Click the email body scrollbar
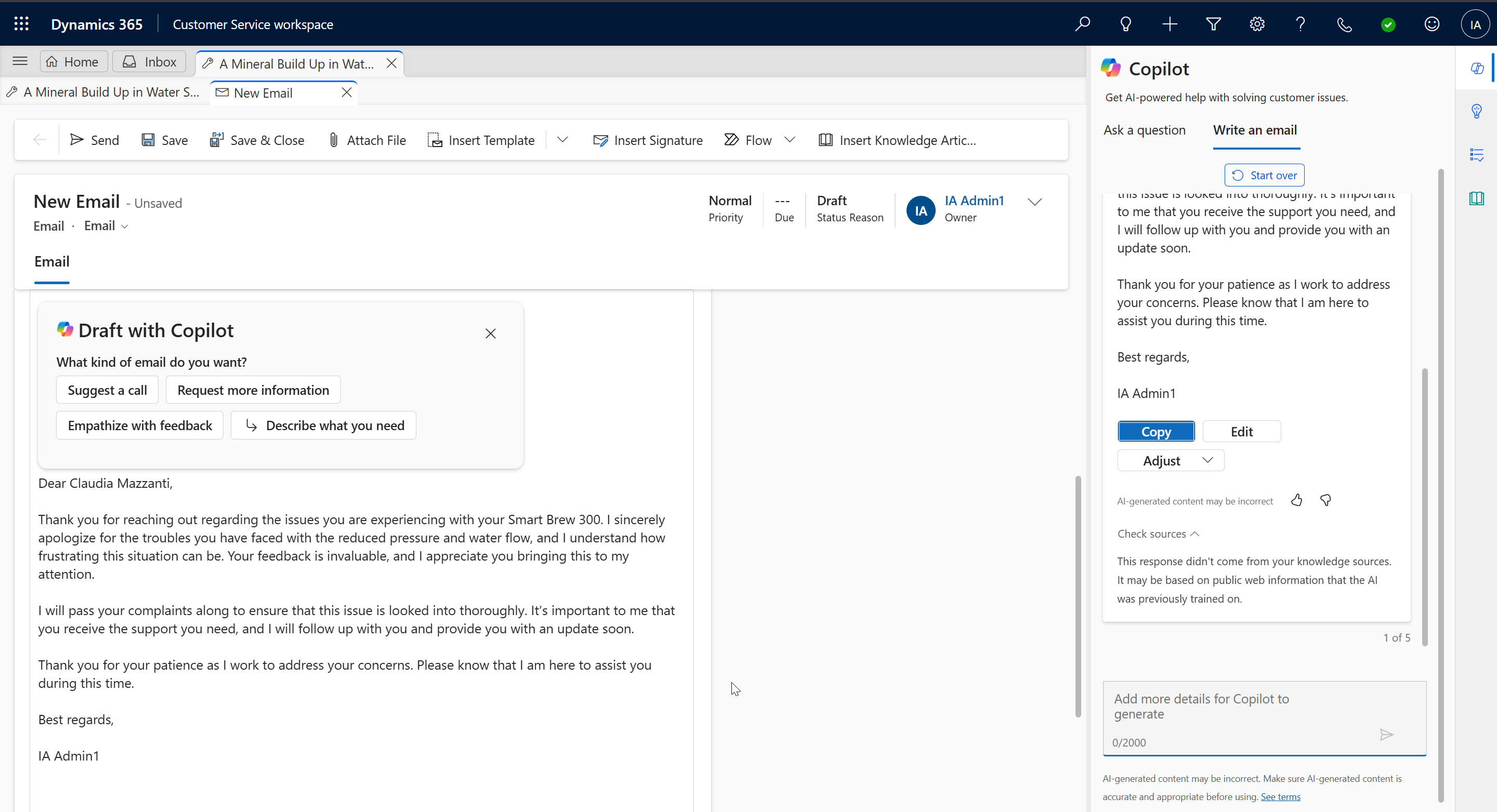This screenshot has width=1497, height=812. click(1078, 596)
